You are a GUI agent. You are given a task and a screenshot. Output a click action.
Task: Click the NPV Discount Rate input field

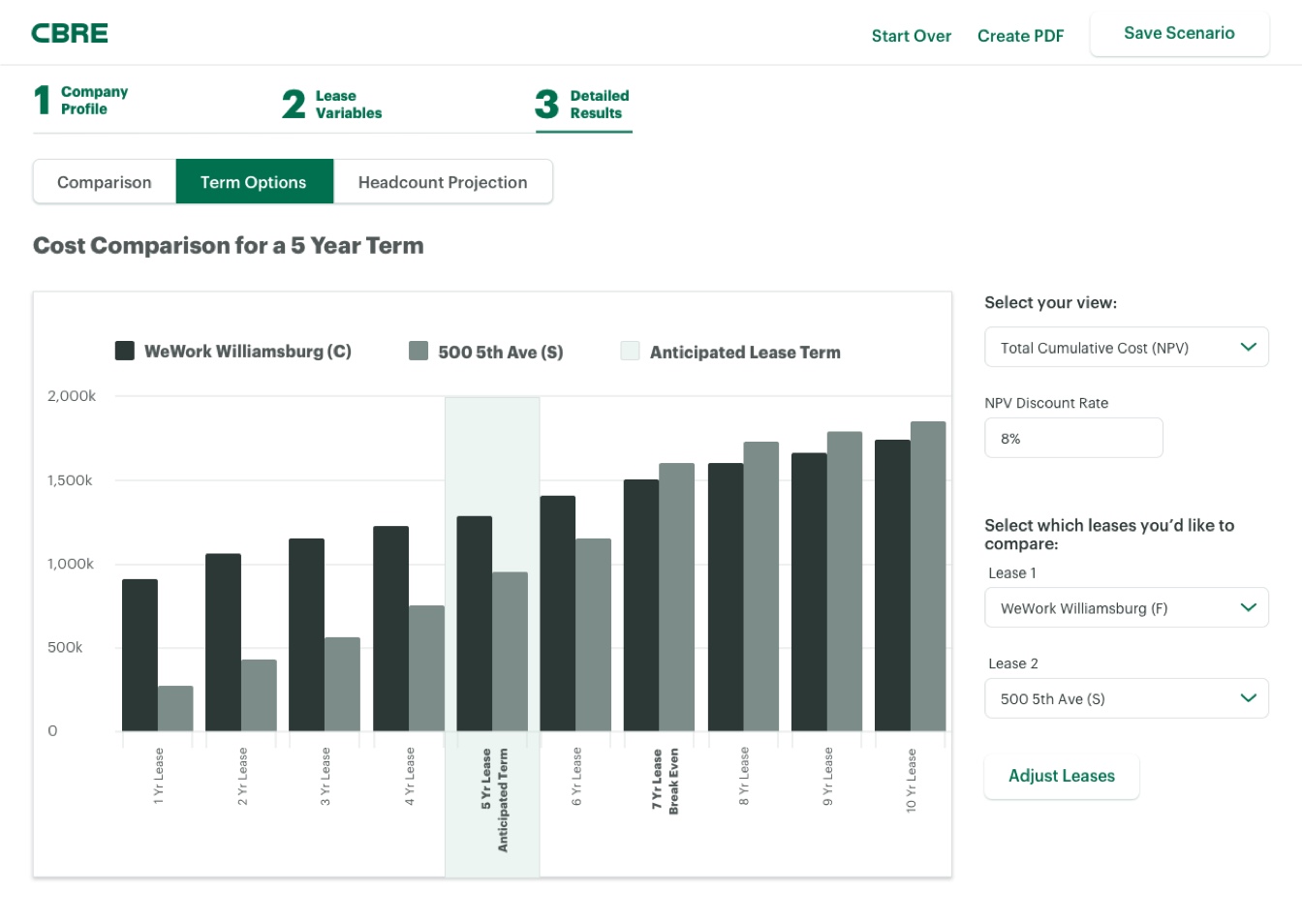[1073, 439]
